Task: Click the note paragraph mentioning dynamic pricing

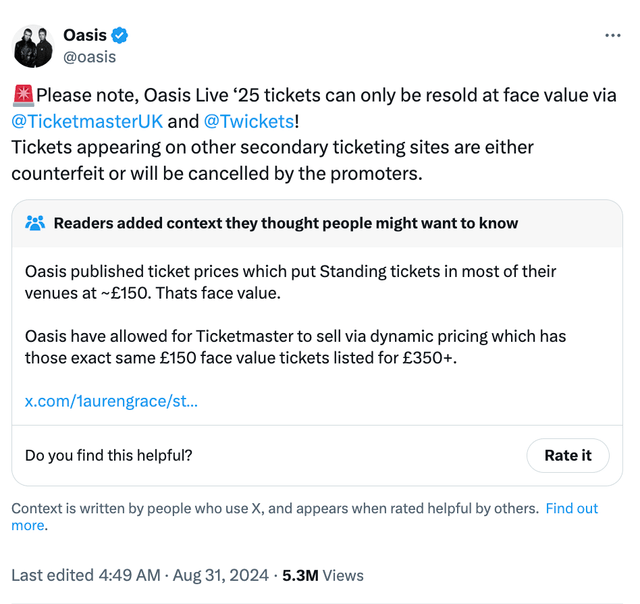Action: (295, 347)
